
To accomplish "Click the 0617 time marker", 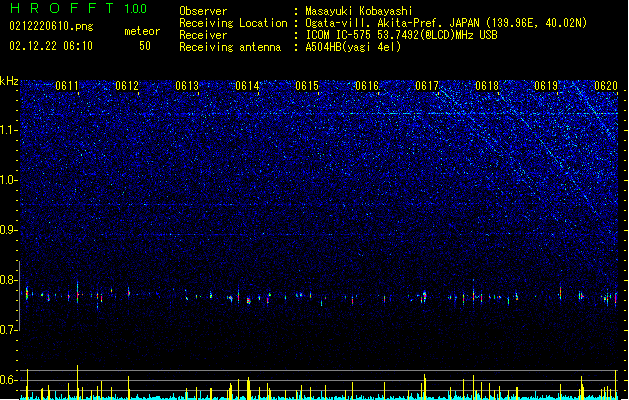I will (x=427, y=86).
